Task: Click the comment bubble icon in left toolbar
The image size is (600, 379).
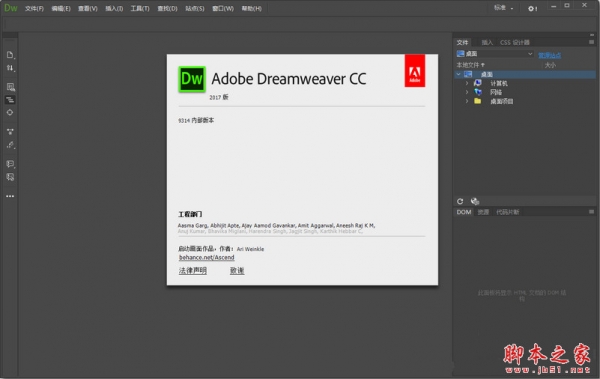Action: (x=10, y=164)
